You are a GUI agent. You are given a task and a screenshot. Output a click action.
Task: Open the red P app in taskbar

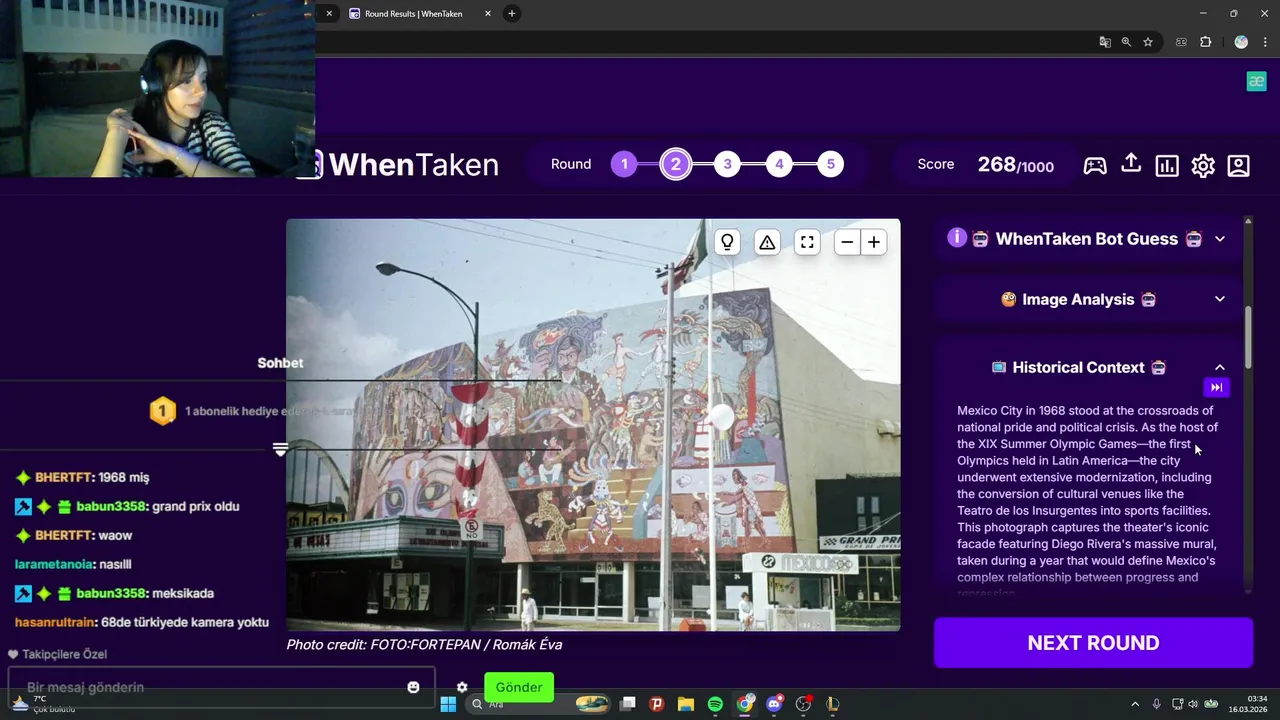pyautogui.click(x=657, y=704)
